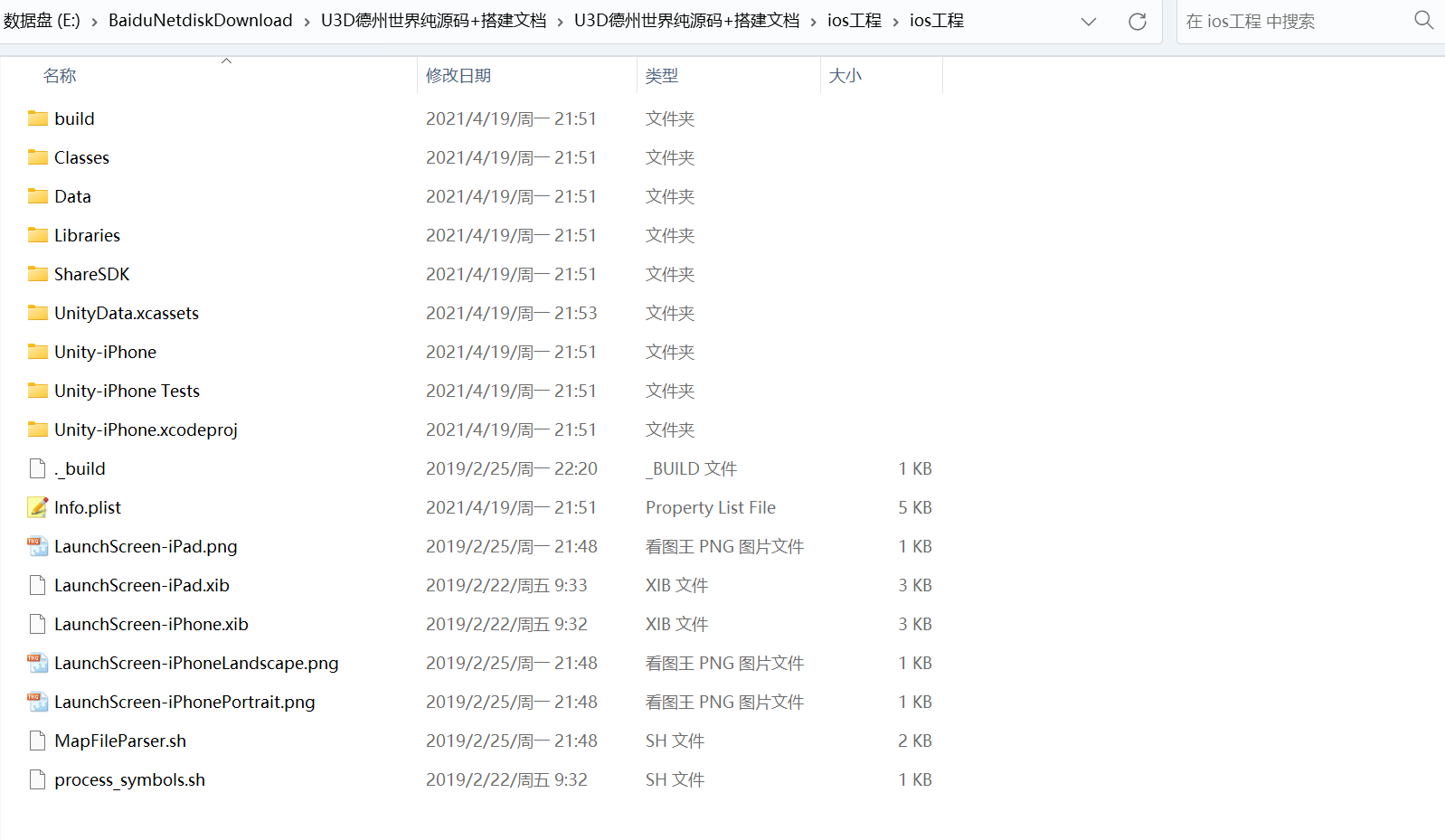Click the LaunchScreen-iPad.png image icon
This screenshot has width=1445, height=840.
coord(38,546)
